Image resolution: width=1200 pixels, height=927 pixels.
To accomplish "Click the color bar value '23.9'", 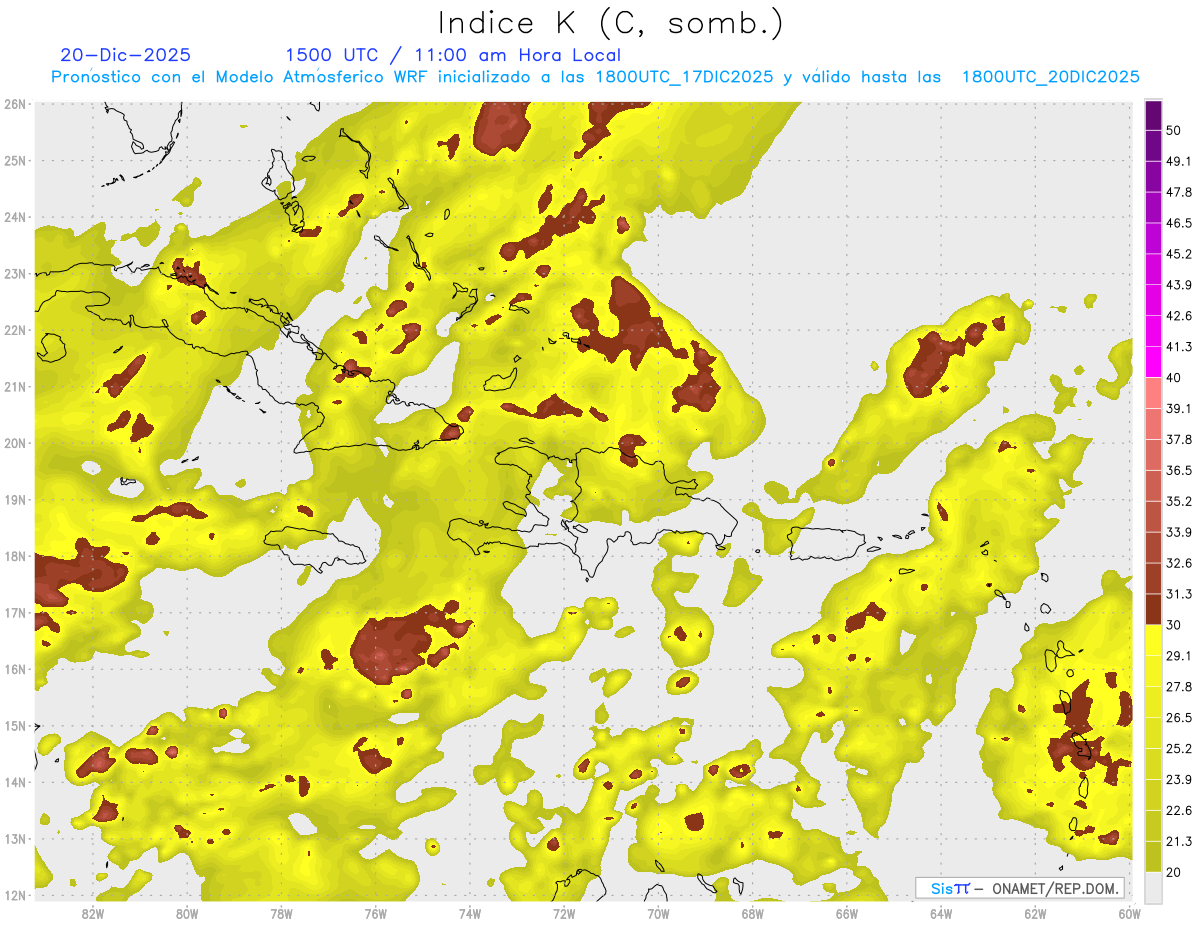I will (x=1178, y=779).
